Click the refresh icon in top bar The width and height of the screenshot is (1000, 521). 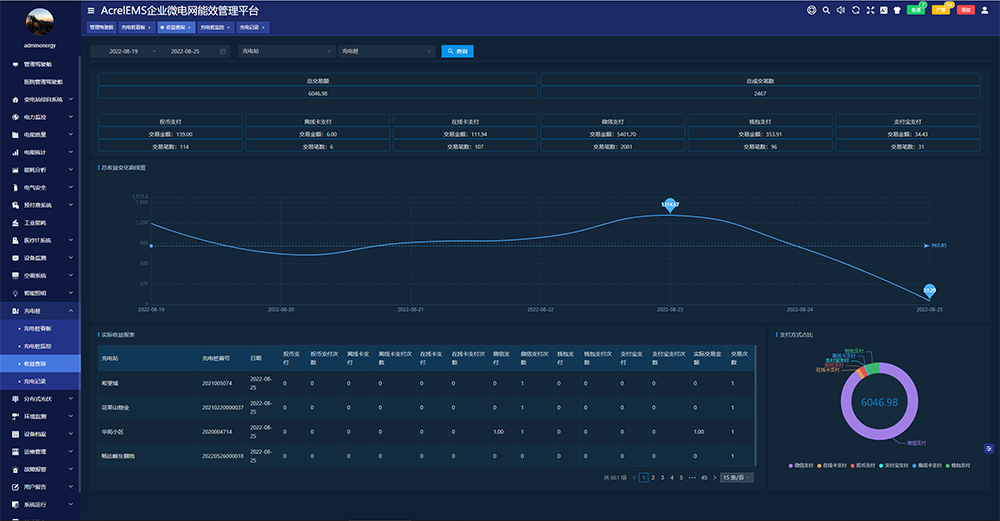click(x=855, y=10)
